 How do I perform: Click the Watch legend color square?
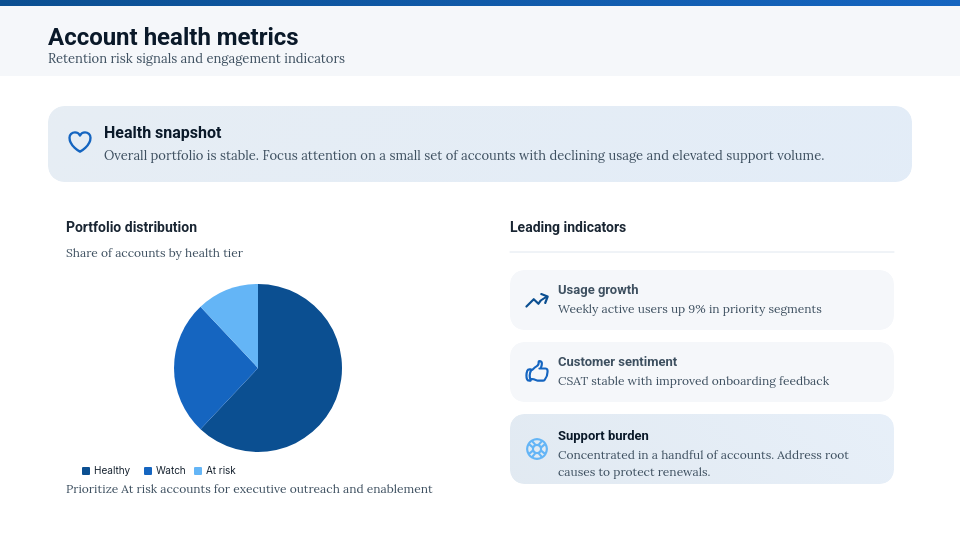pos(148,471)
